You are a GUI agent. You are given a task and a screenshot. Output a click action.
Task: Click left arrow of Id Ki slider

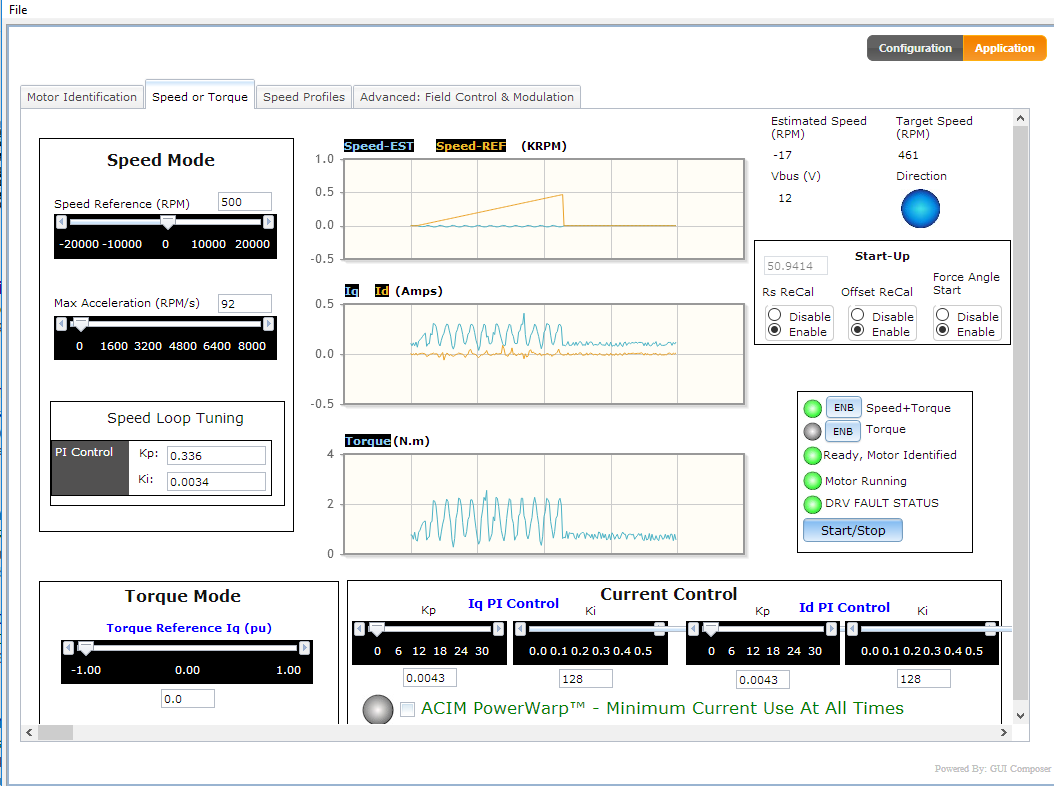[852, 629]
